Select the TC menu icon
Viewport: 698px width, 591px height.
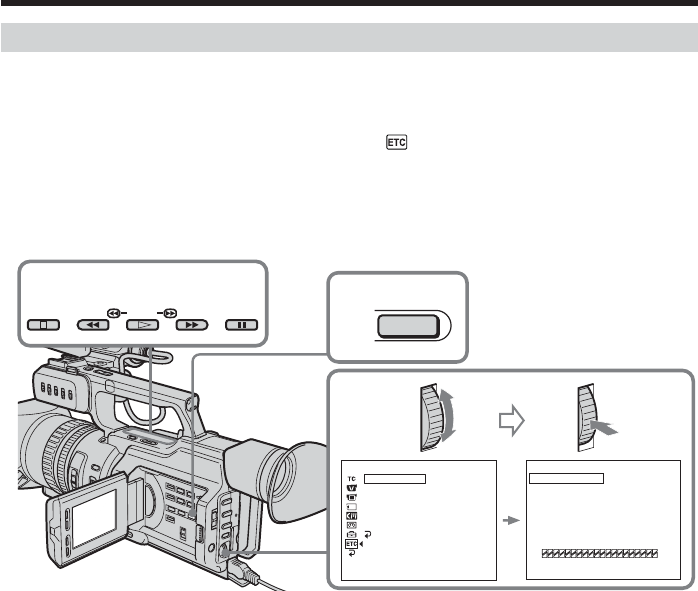(352, 479)
